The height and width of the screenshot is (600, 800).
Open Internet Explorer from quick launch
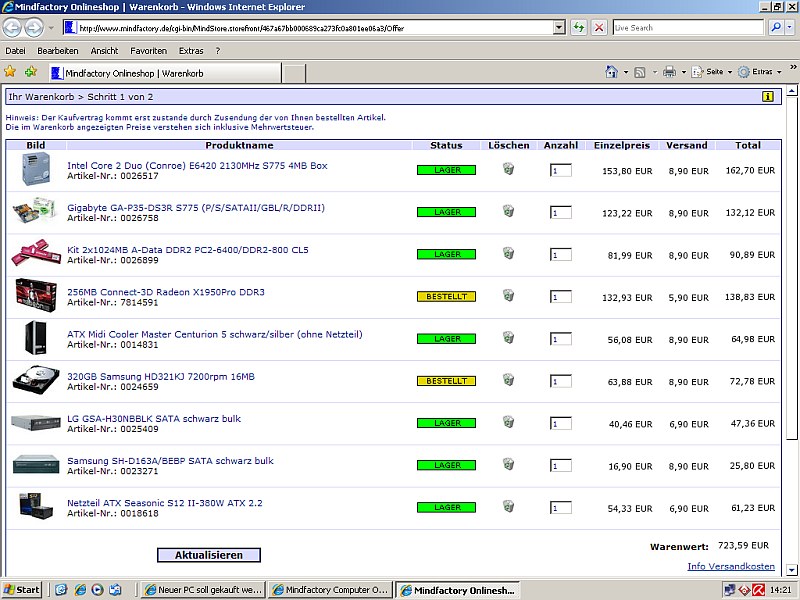[80, 590]
